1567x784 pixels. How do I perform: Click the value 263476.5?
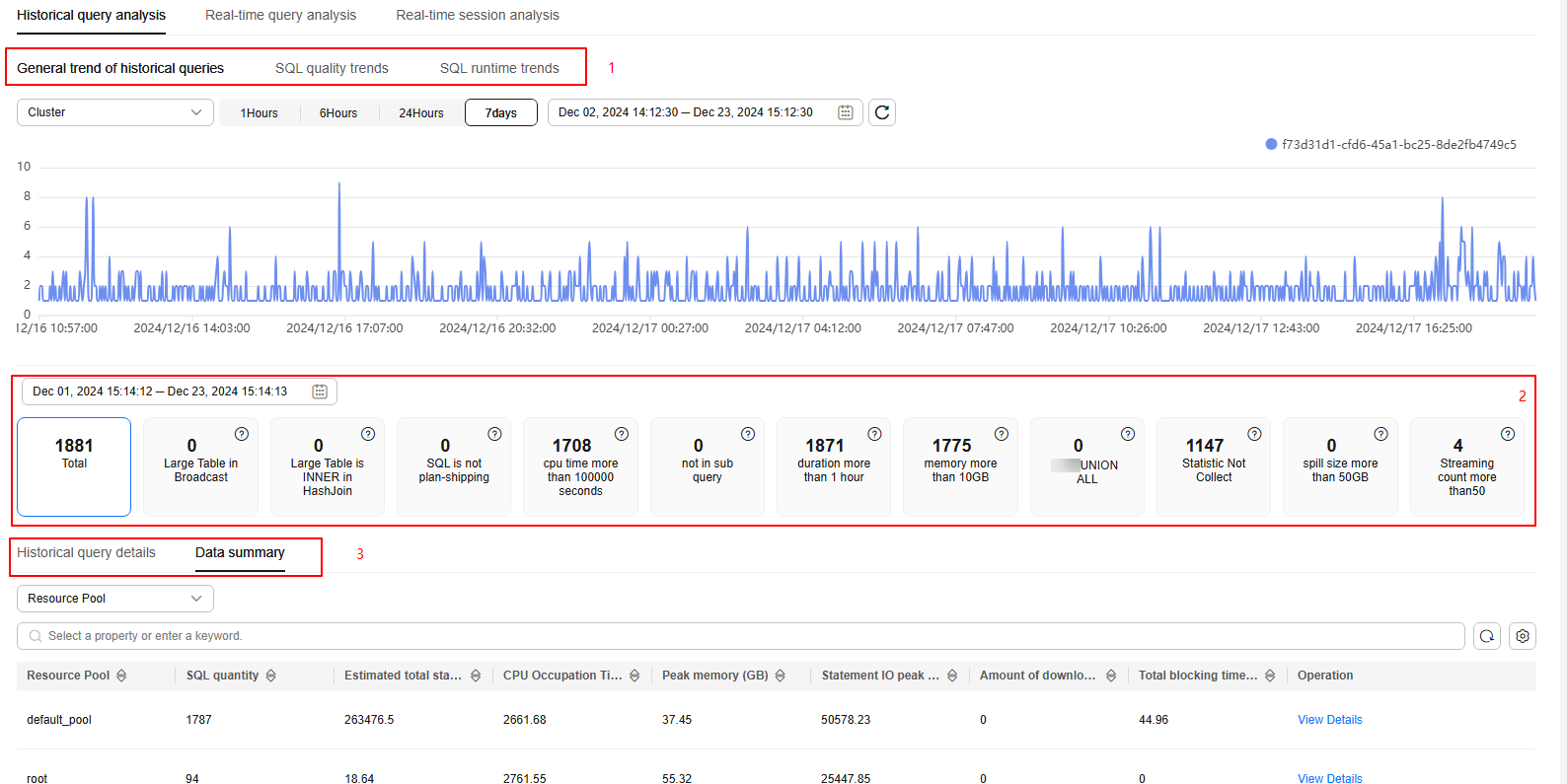369,720
